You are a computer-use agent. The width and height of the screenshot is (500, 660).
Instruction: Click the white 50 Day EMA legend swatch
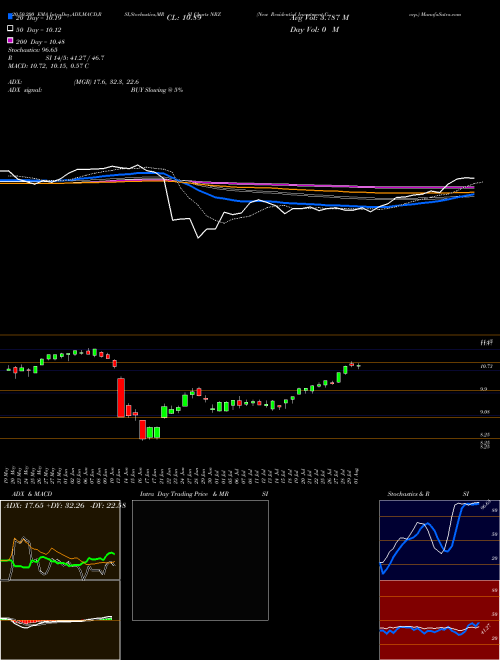point(10,29)
